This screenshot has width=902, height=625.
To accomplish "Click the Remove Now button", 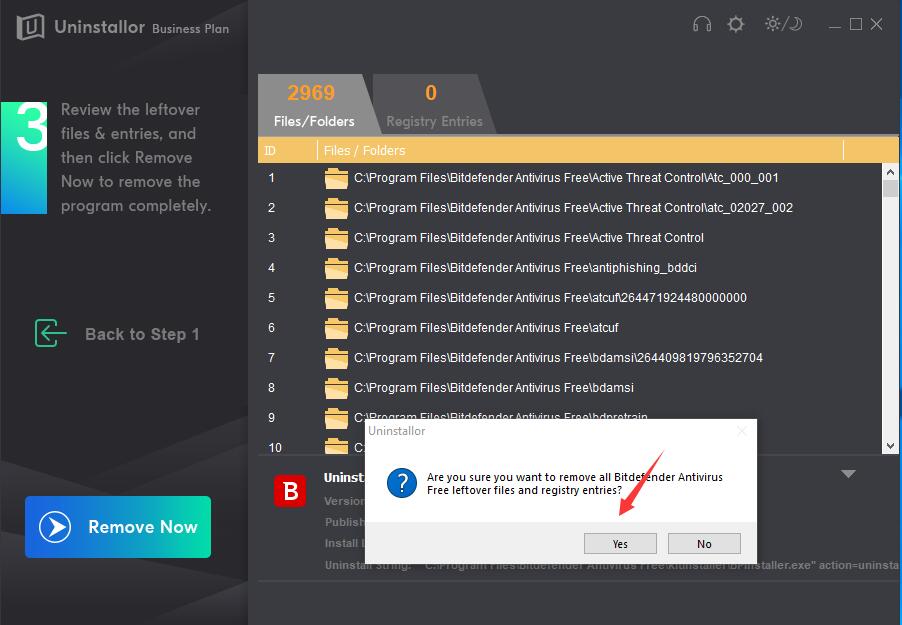I will [118, 527].
